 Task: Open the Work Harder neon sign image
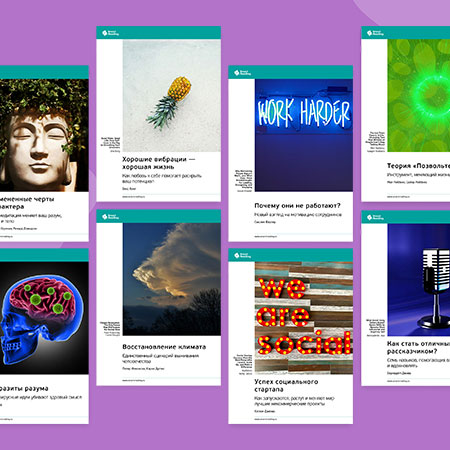304,135
